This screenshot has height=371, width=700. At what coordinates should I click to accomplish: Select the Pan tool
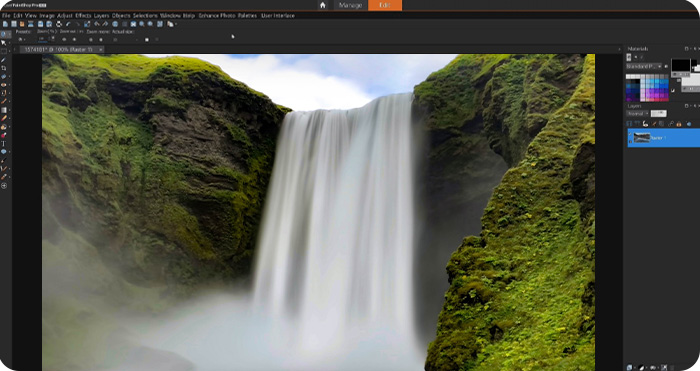pyautogui.click(x=3, y=34)
